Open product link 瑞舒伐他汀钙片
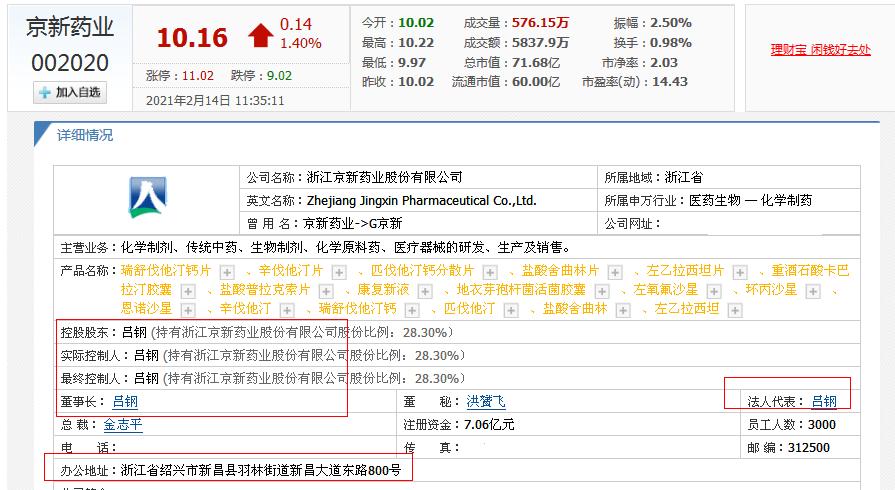Screen dimensions: 895x490 click(x=166, y=271)
